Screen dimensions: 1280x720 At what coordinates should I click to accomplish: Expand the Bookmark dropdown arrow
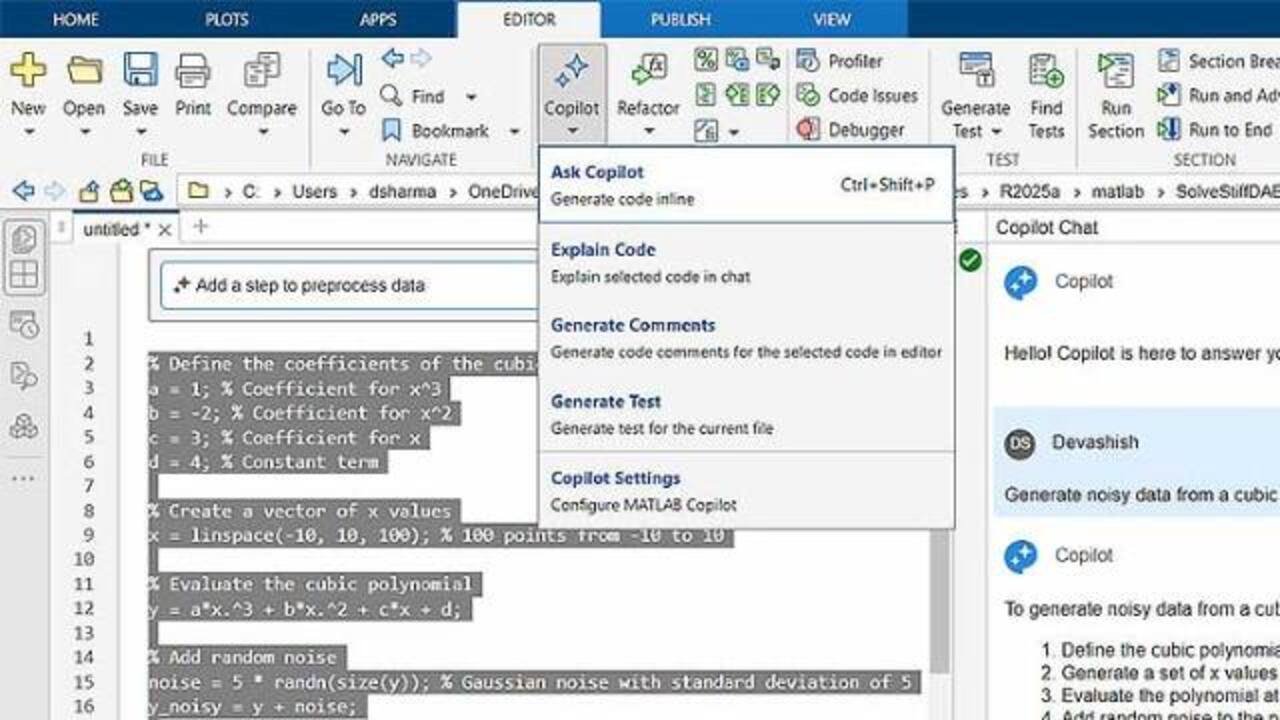(514, 131)
